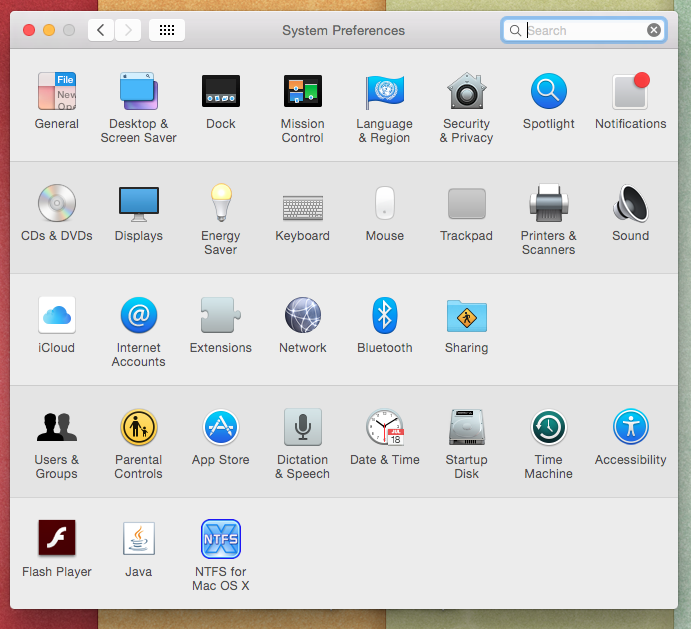Image resolution: width=691 pixels, height=629 pixels.
Task: Minimize the System Preferences window
Action: tap(49, 30)
